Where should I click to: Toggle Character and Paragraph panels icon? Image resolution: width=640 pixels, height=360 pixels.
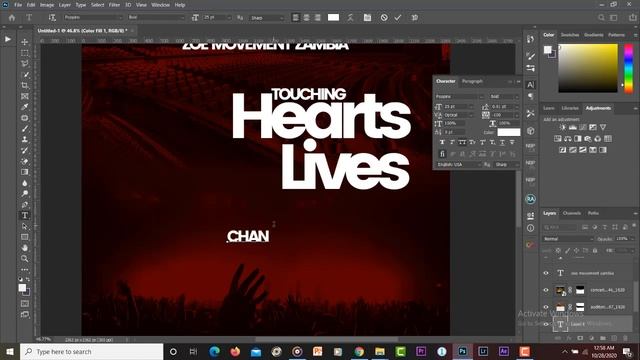click(x=367, y=18)
